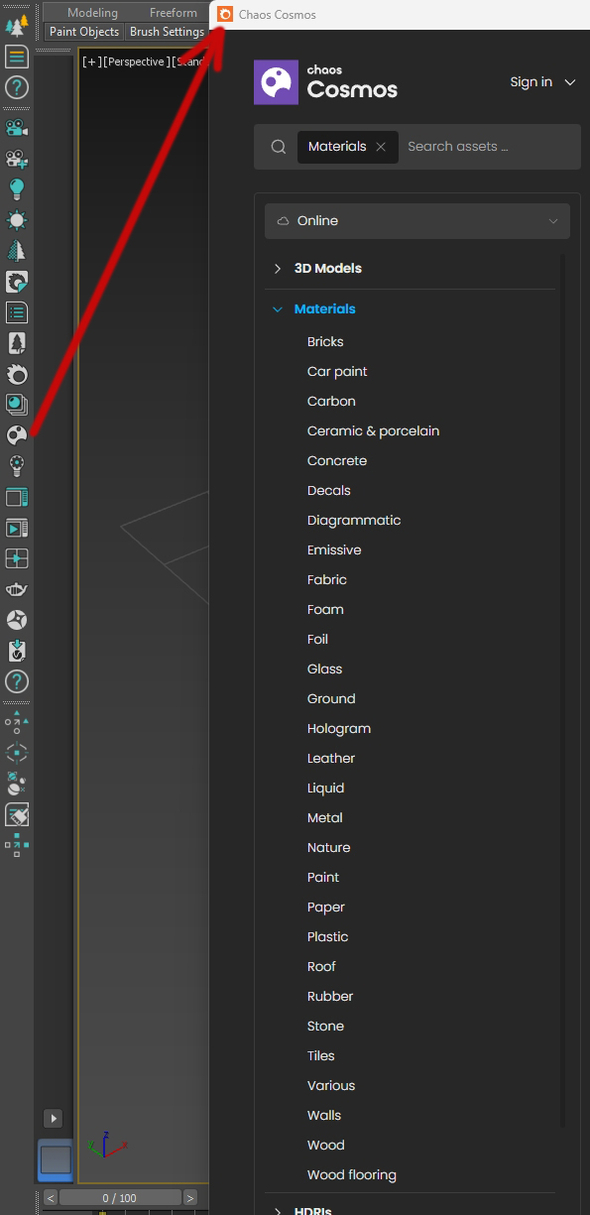Select the Glass material category
This screenshot has height=1215, width=590.
tap(324, 669)
